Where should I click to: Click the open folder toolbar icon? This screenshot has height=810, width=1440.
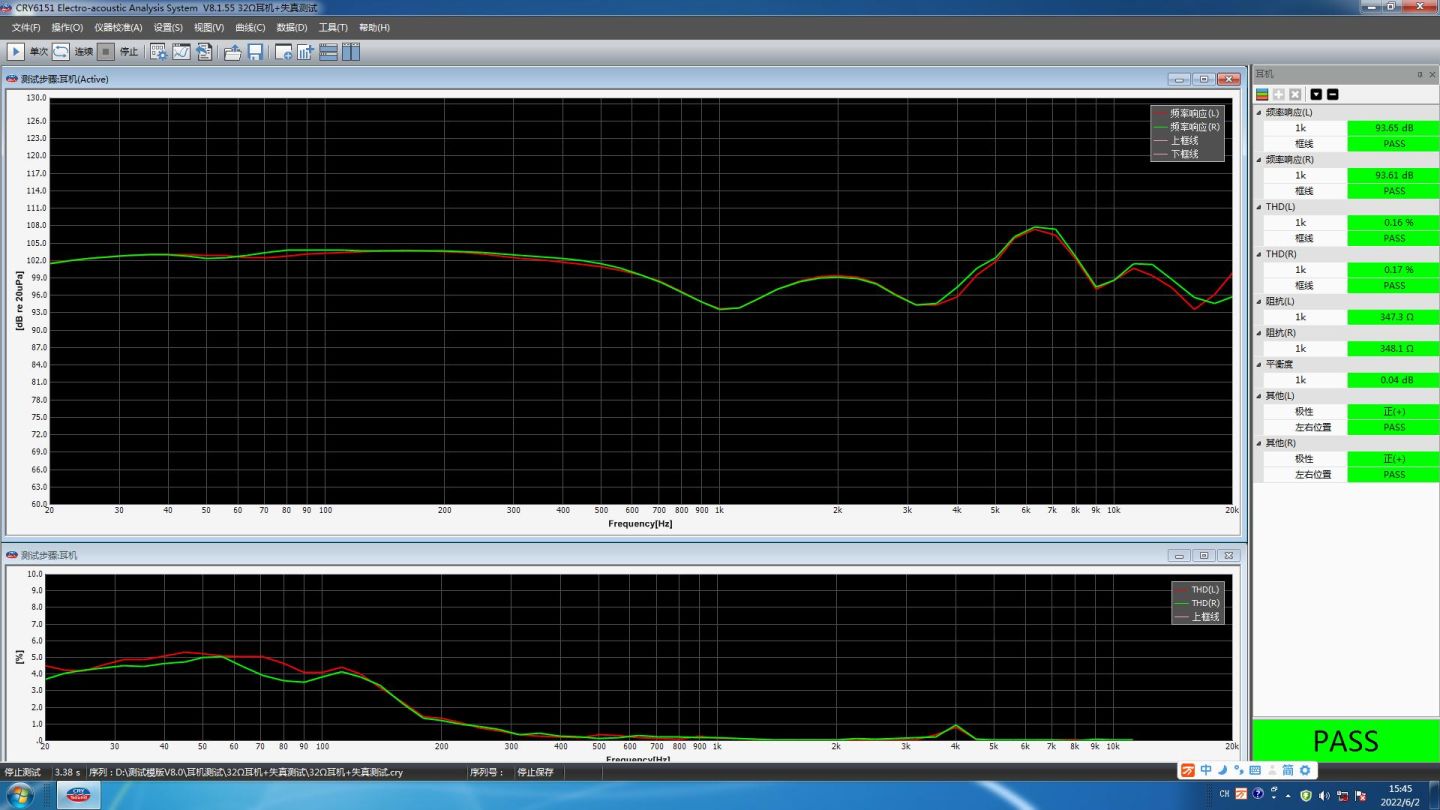(232, 52)
